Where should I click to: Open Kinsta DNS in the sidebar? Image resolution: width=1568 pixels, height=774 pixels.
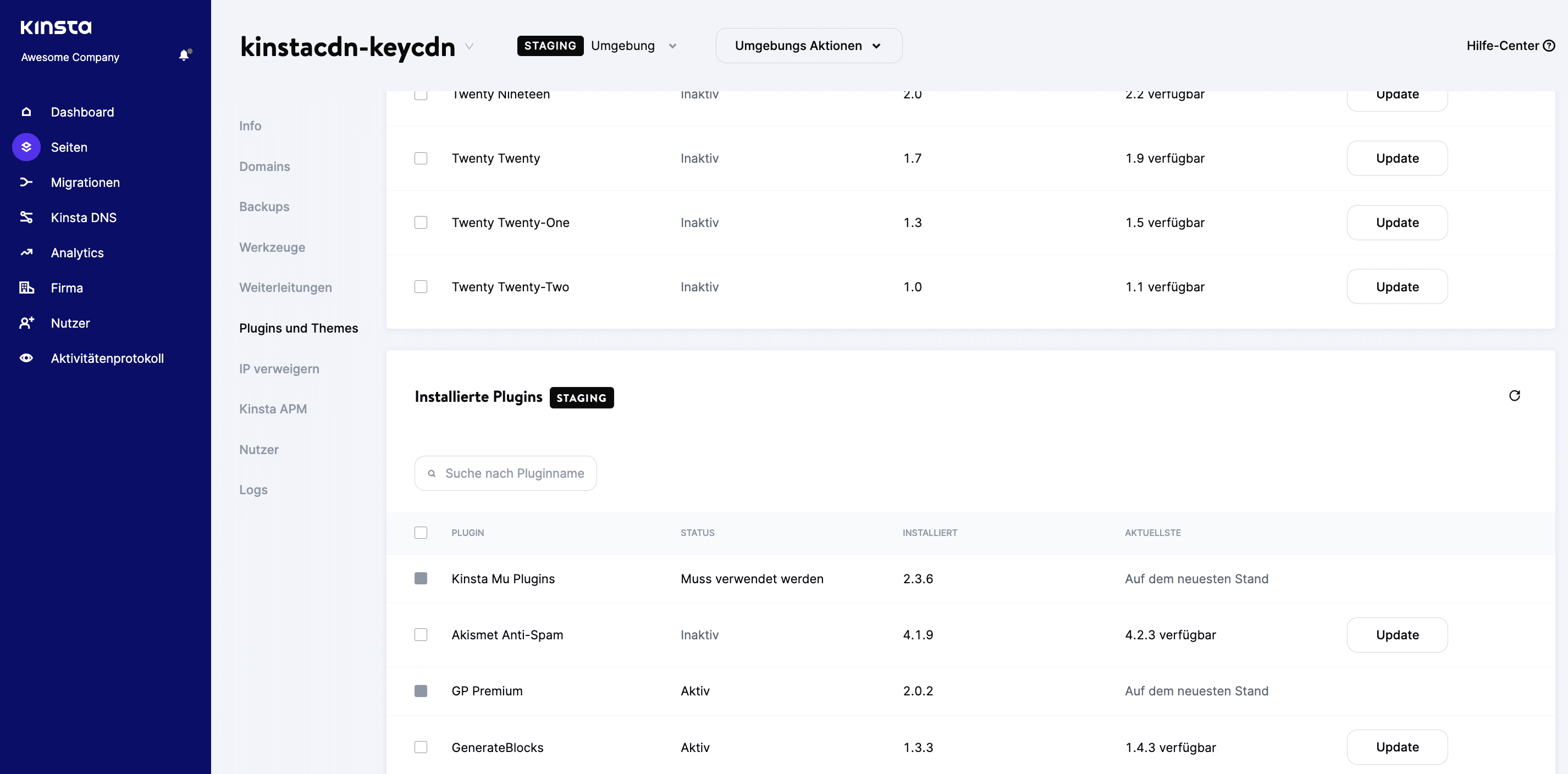pos(84,217)
